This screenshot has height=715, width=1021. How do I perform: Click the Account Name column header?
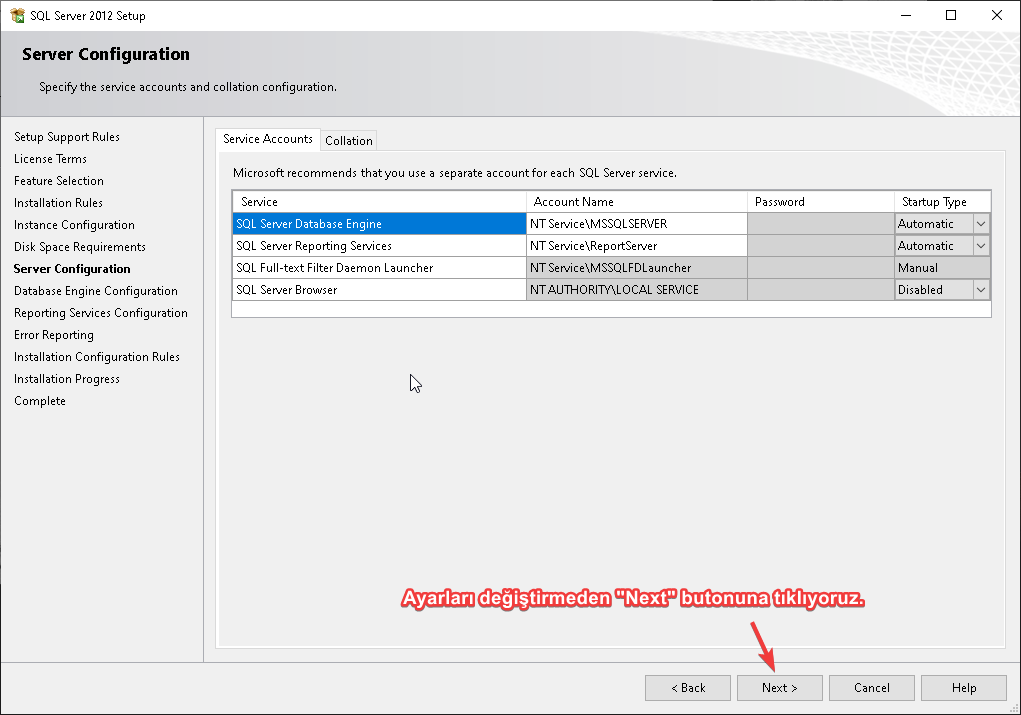click(x=637, y=202)
